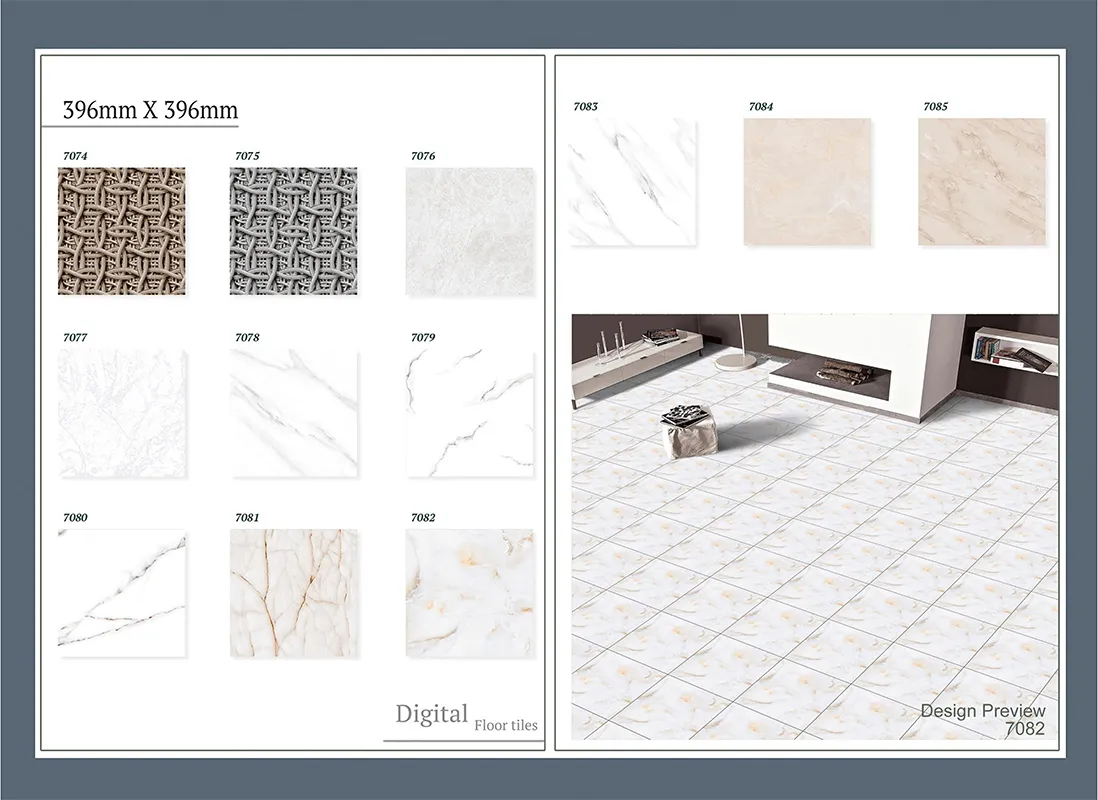
Task: Open the white marble tile 7083
Action: [632, 182]
